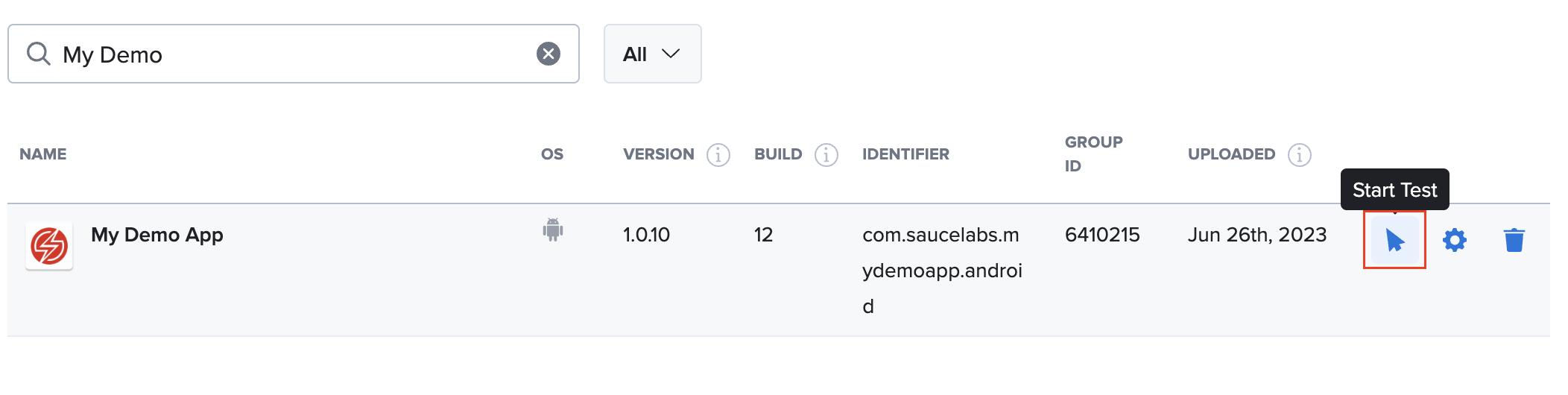Click the IDENTIFIER column header
The height and width of the screenshot is (395, 1568).
click(x=905, y=154)
